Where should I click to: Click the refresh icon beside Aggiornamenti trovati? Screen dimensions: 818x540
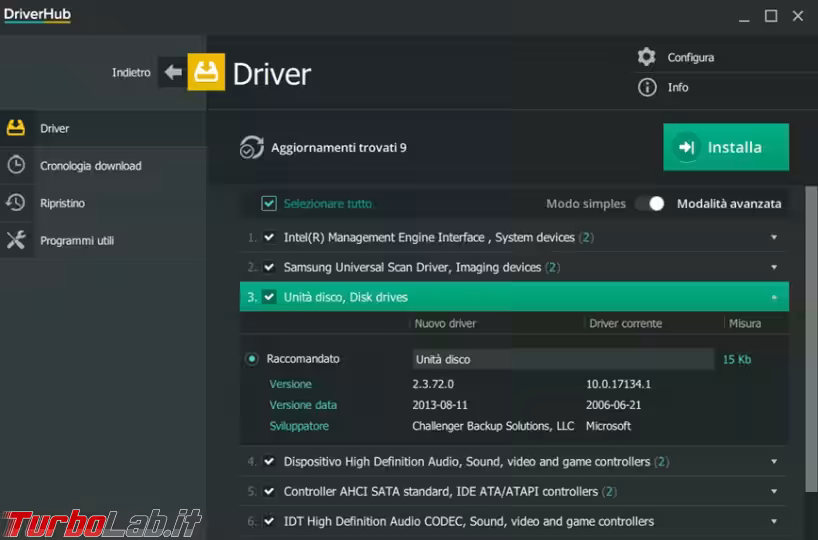[x=251, y=147]
